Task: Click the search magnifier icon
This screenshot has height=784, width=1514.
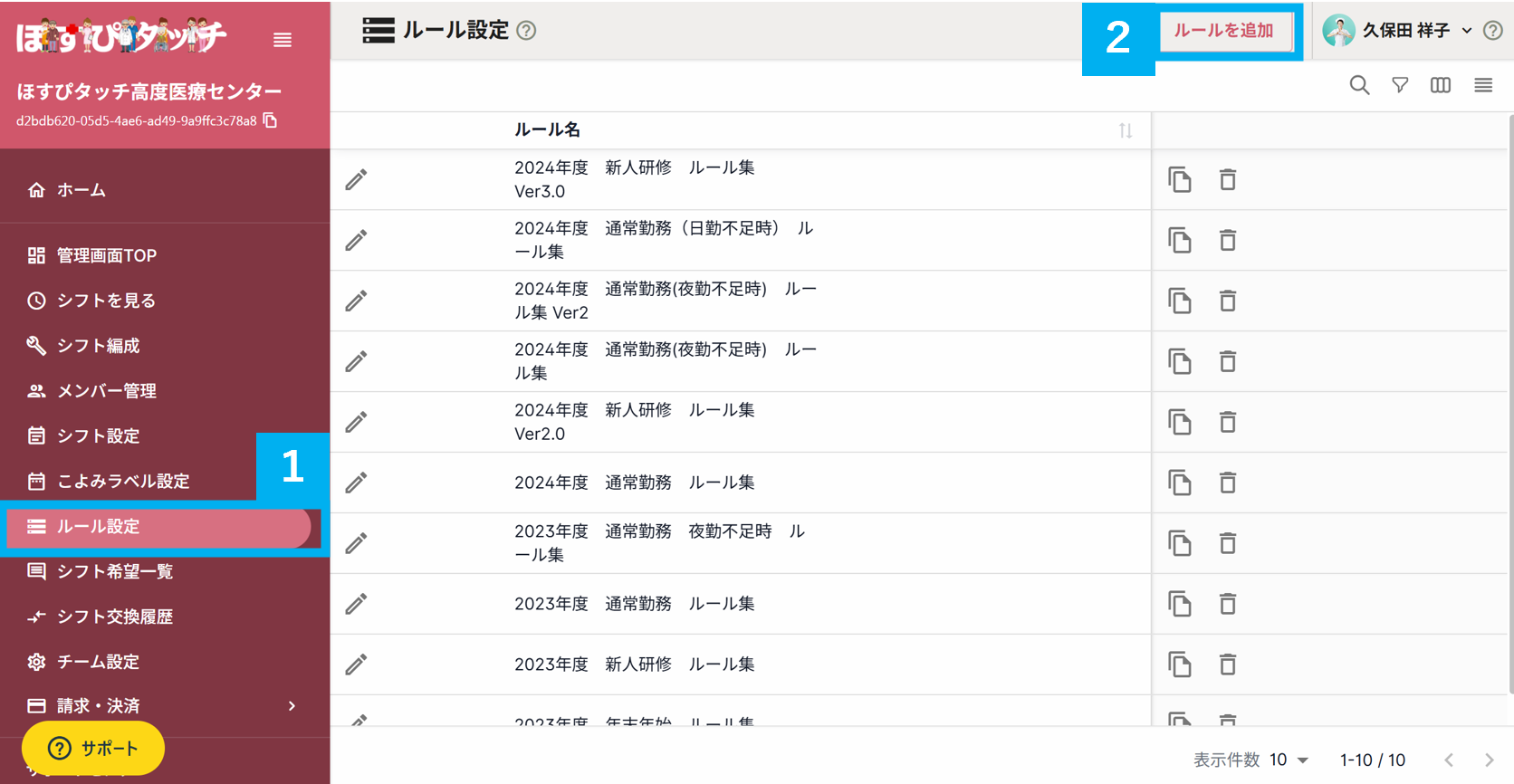Action: click(x=1359, y=85)
